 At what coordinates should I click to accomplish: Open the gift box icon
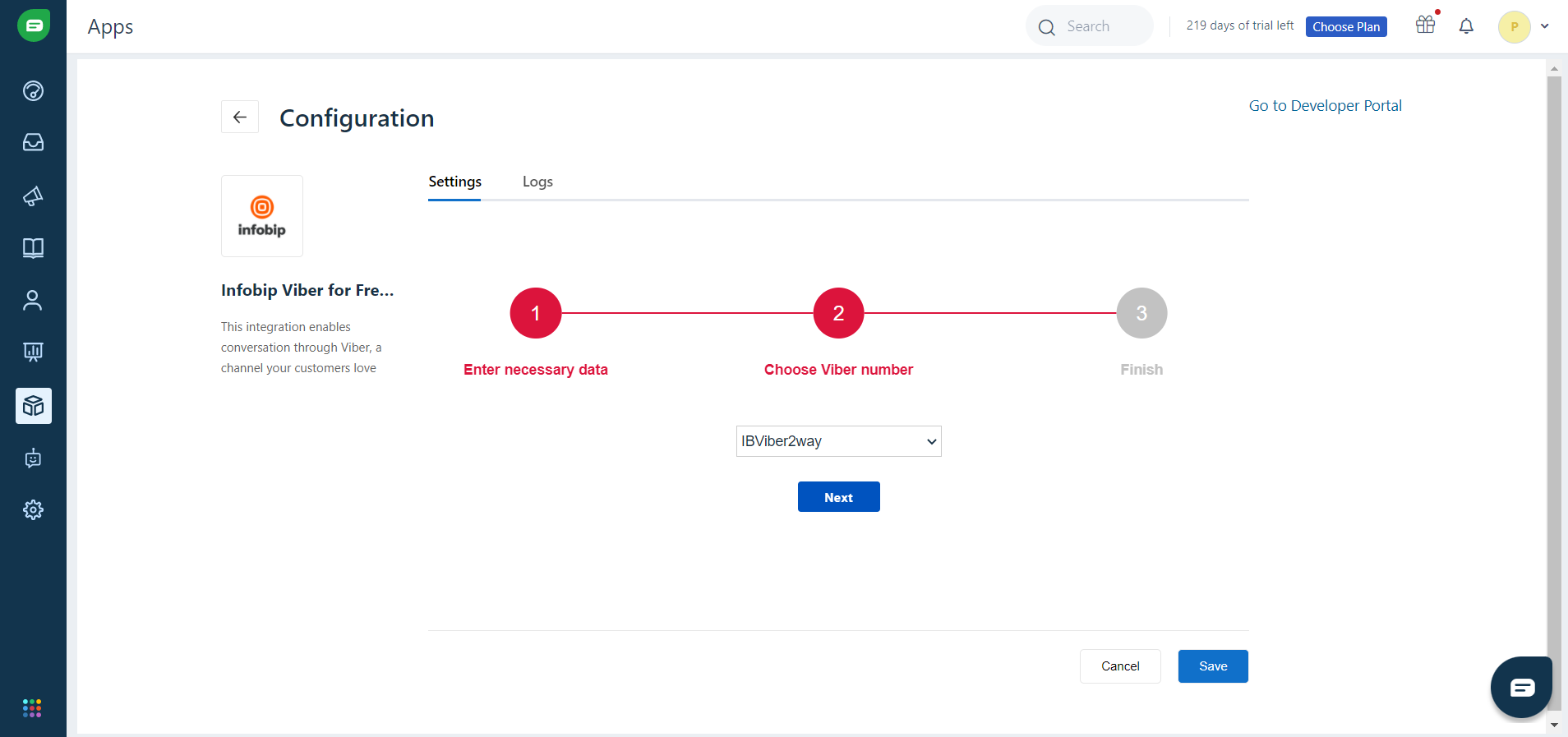pos(1426,25)
